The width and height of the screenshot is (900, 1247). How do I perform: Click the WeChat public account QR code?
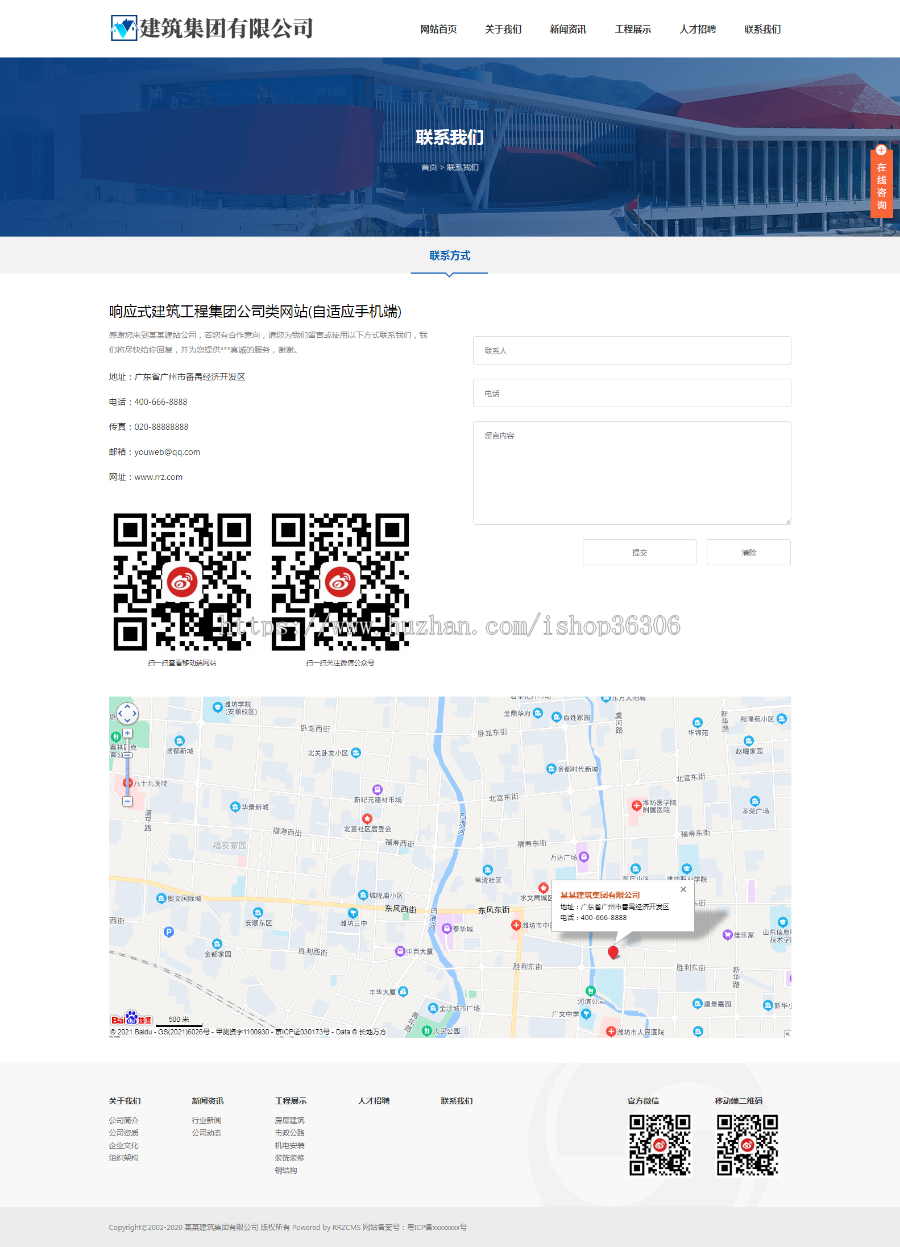coord(340,582)
